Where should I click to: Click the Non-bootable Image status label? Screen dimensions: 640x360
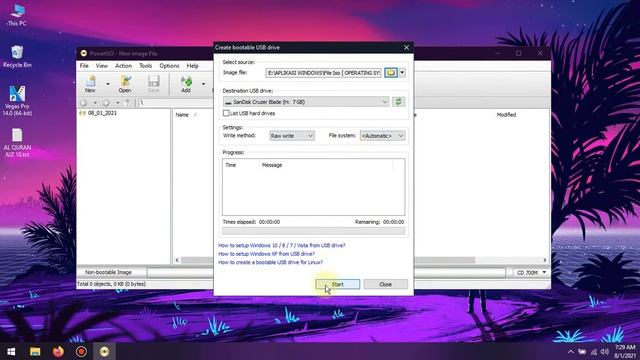[x=108, y=272]
